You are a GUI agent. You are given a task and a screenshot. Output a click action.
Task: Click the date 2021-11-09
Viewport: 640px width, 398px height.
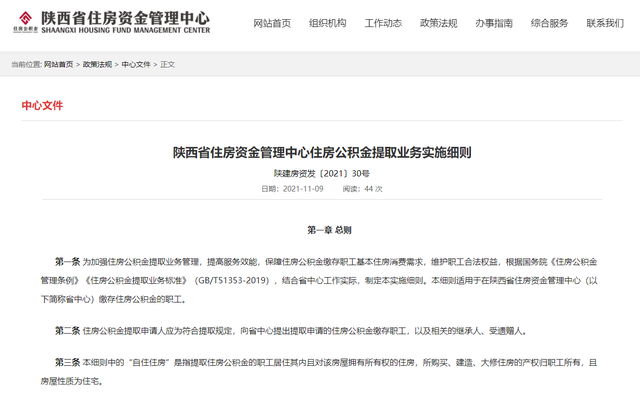click(x=303, y=189)
